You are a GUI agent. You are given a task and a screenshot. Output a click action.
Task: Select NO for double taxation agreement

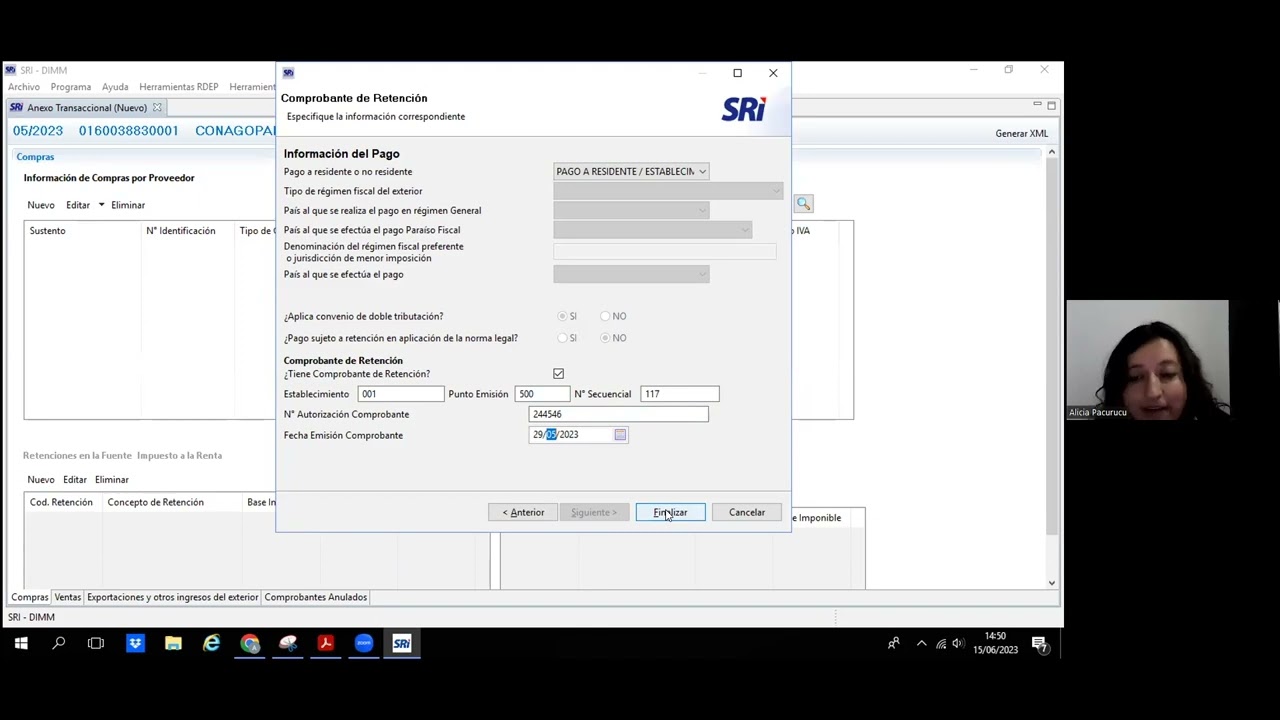click(x=606, y=316)
